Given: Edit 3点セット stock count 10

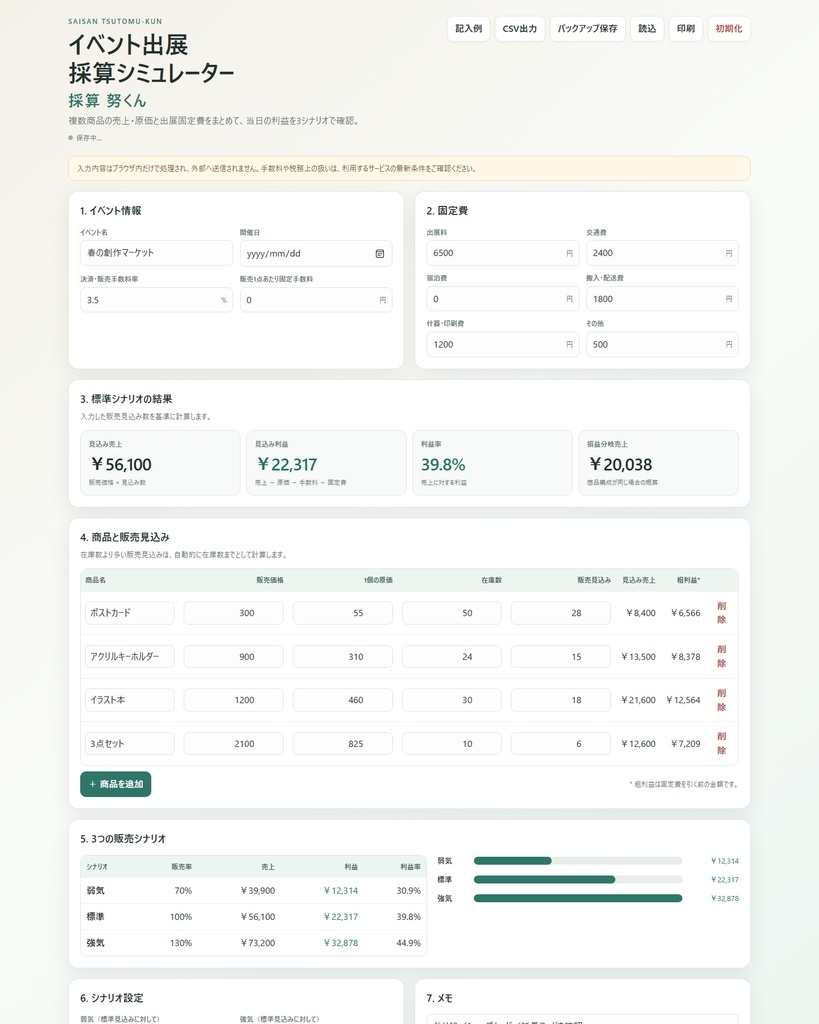Looking at the screenshot, I should (452, 743).
